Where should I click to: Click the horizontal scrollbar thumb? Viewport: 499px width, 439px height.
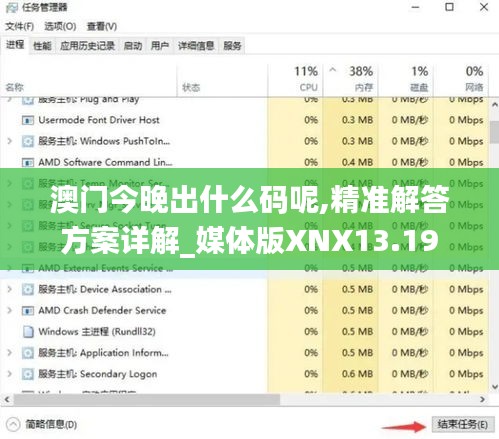point(147,399)
